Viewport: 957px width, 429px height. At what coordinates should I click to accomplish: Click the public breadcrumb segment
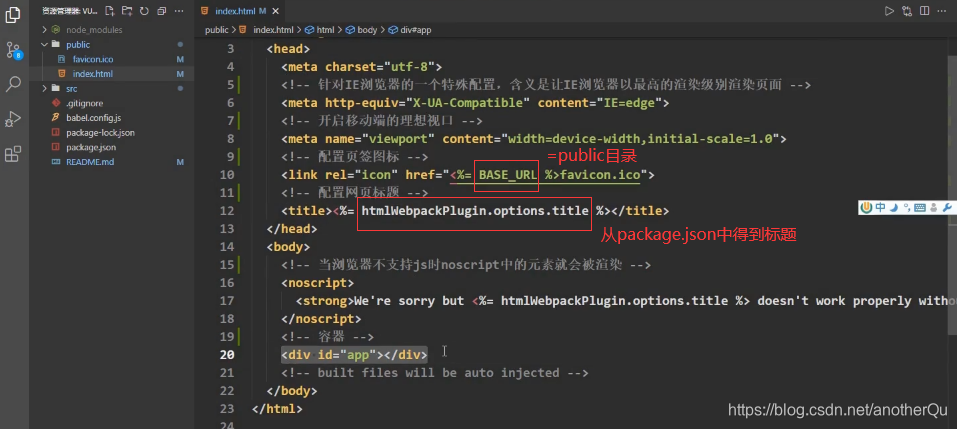pos(217,29)
